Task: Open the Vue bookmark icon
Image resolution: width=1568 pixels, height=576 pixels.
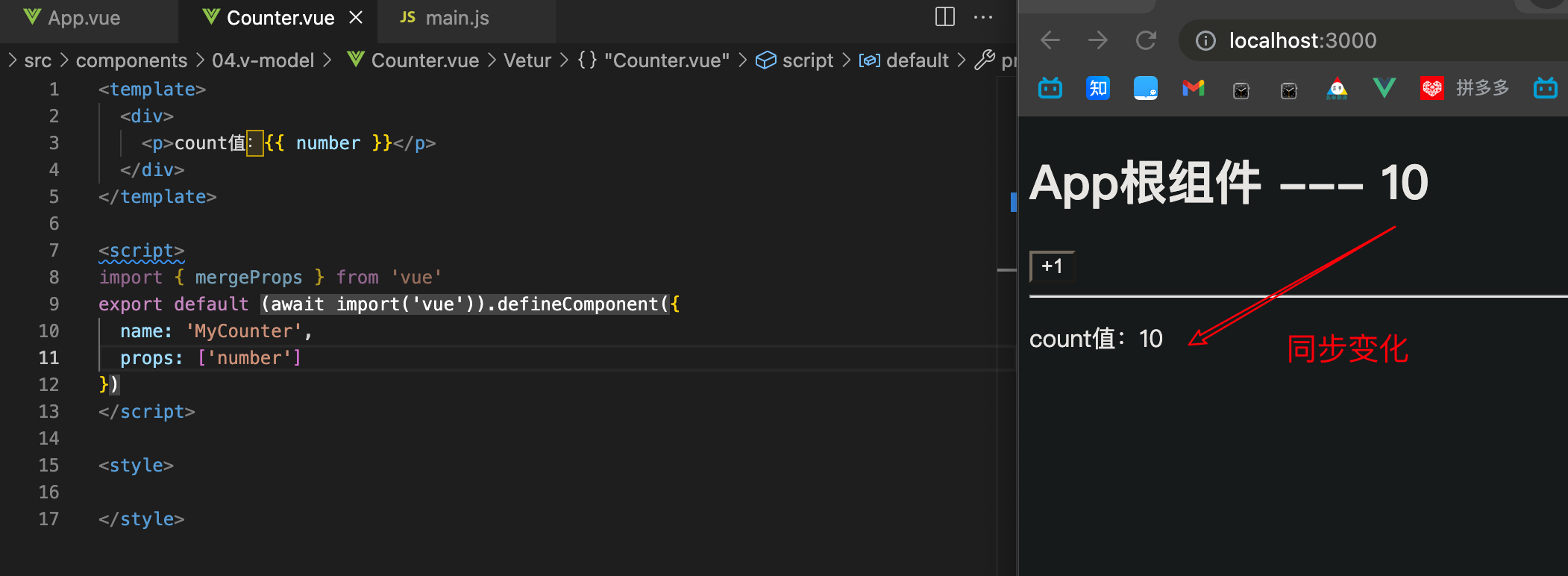Action: click(x=1384, y=89)
